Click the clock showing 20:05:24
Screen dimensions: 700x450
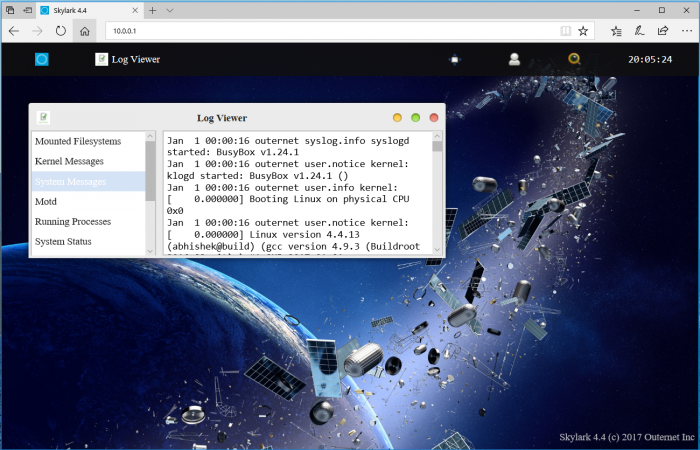pyautogui.click(x=650, y=59)
